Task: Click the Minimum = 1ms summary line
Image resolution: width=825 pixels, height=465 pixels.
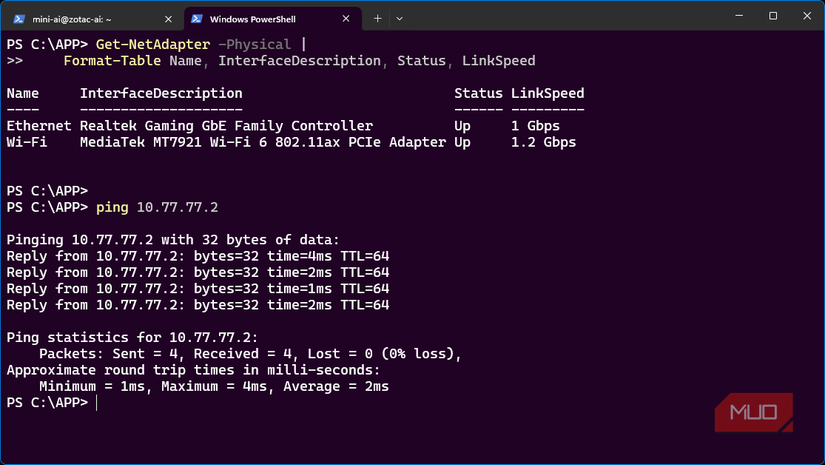Action: [214, 386]
